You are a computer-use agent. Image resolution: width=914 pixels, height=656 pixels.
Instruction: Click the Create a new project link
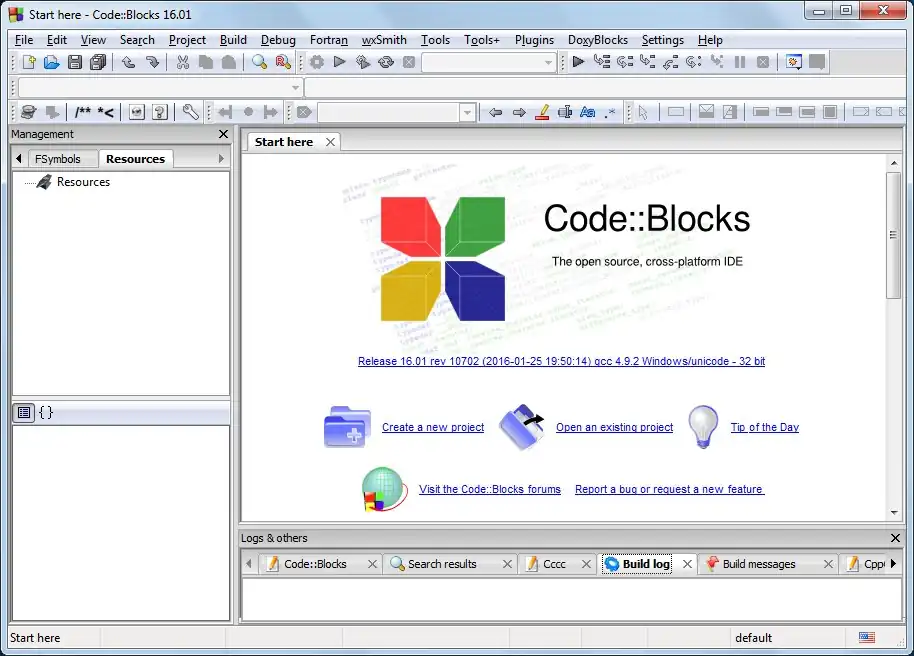pos(432,427)
